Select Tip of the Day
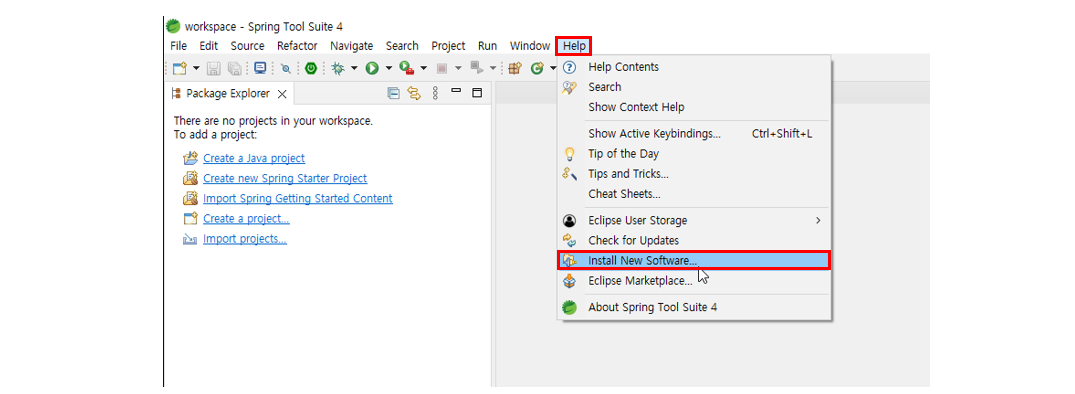The height and width of the screenshot is (394, 1075). tap(694, 153)
